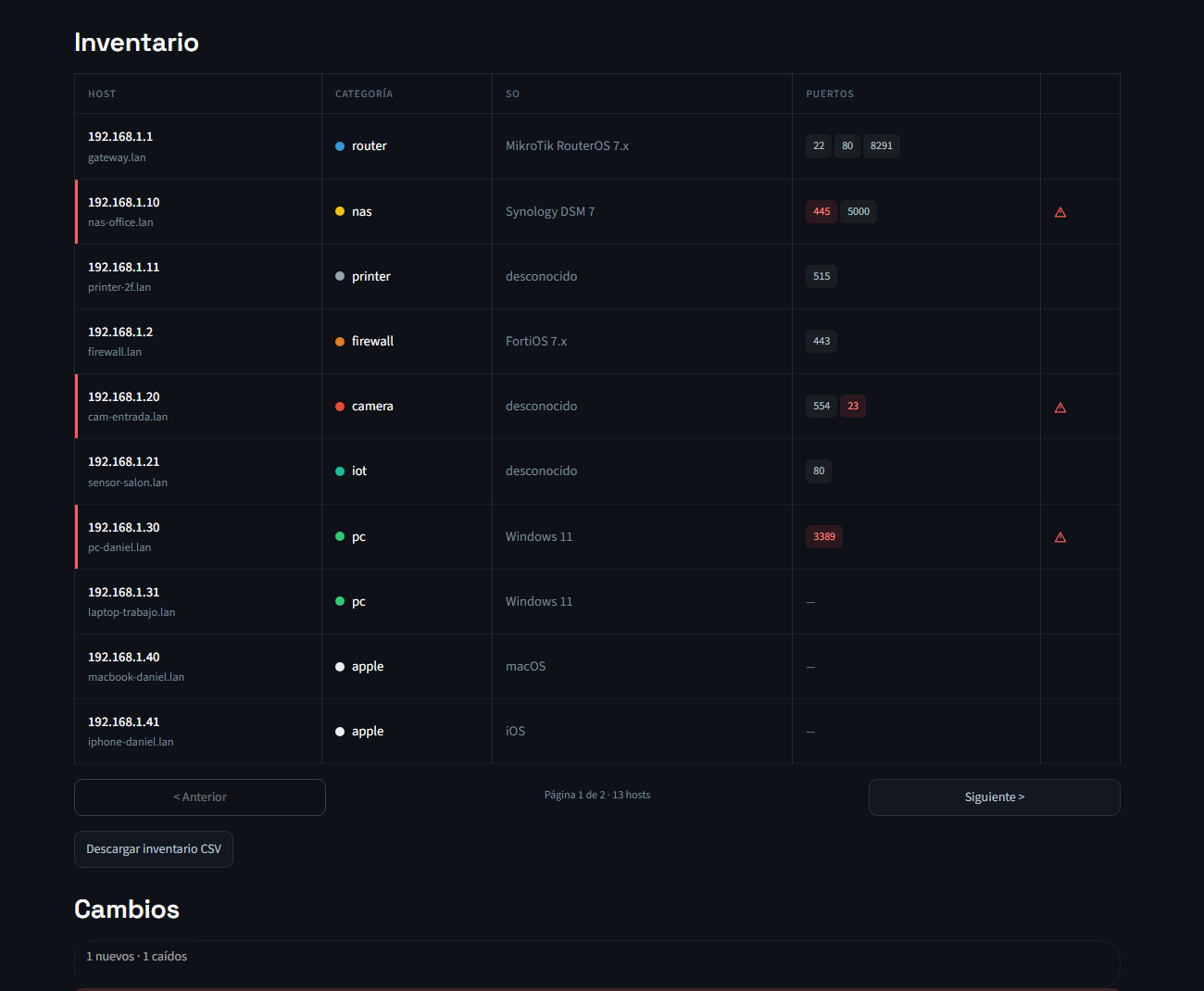Click white dot in iphone-daniel.lan row
The width and height of the screenshot is (1204, 991).
click(340, 732)
